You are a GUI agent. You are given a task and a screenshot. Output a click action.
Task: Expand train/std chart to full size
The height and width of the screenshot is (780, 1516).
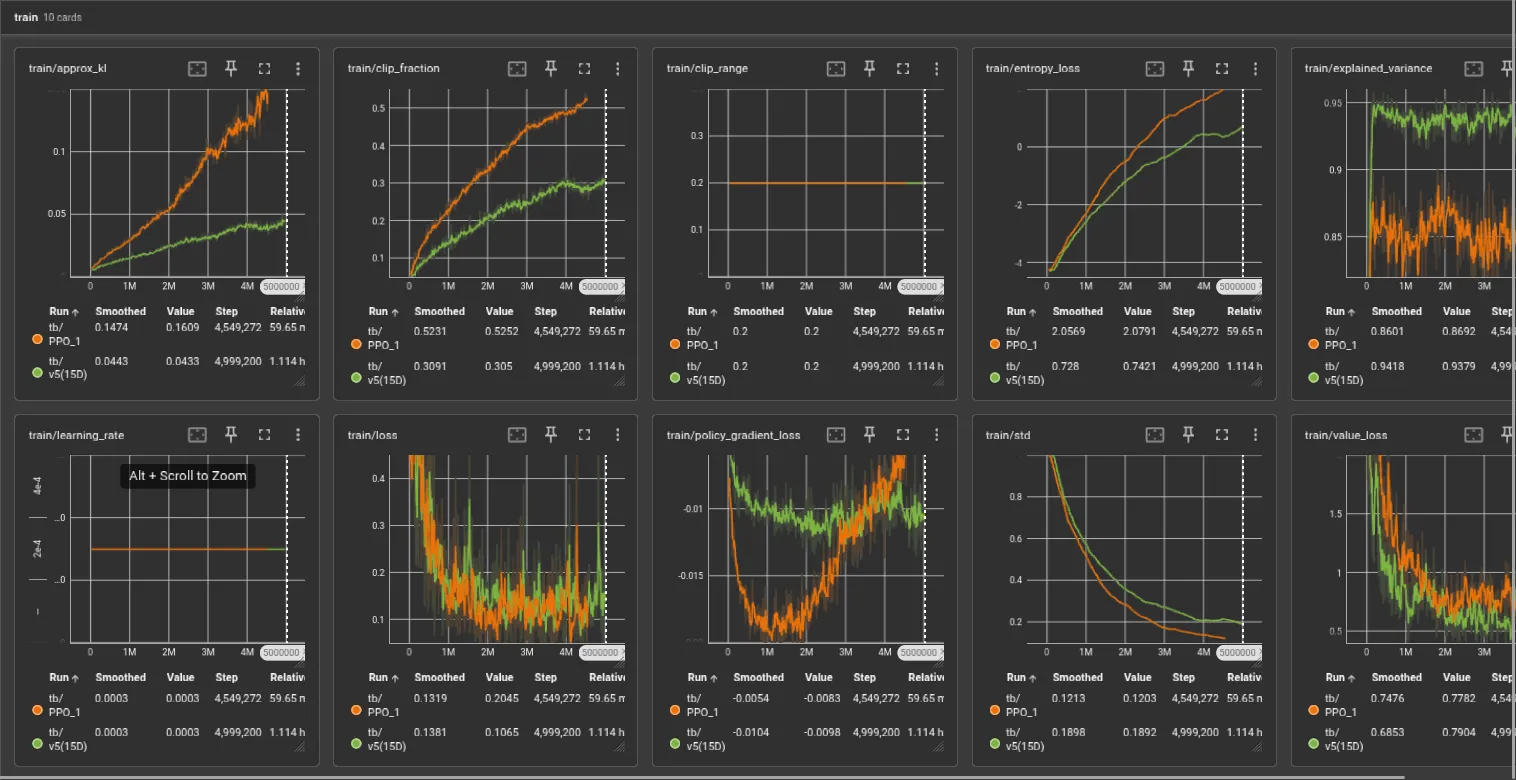pyautogui.click(x=1223, y=435)
